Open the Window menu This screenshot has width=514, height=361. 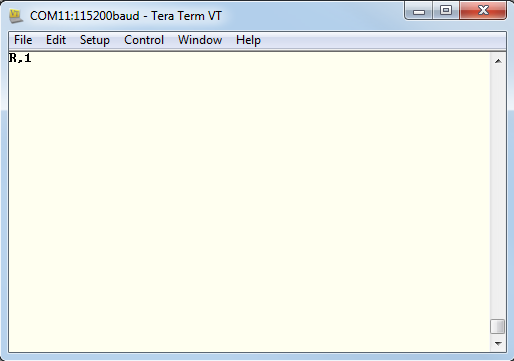point(200,40)
